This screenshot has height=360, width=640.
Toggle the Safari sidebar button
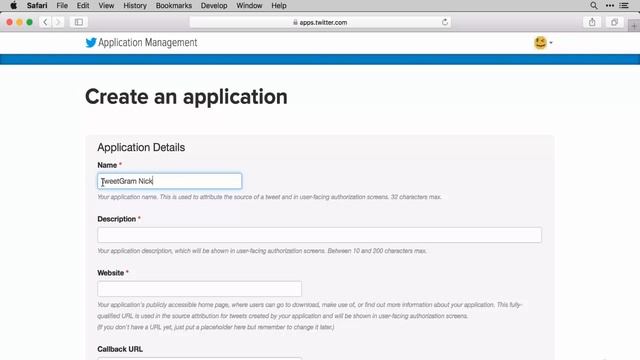click(x=79, y=22)
